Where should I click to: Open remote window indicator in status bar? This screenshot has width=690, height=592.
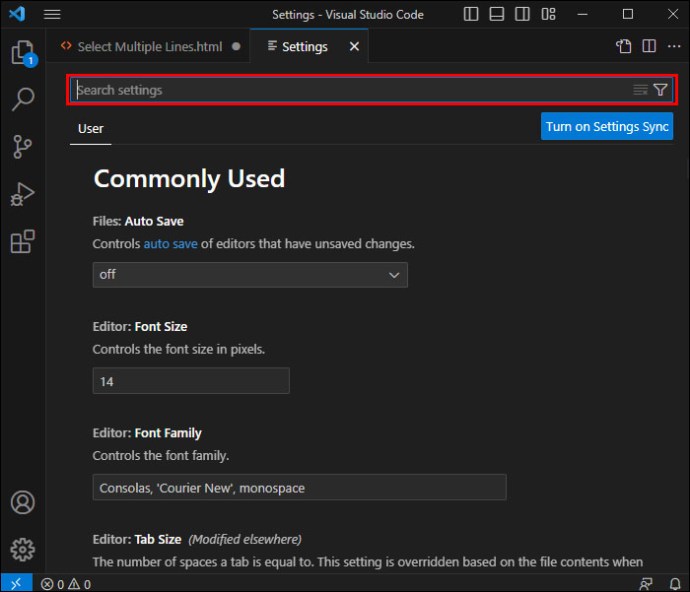pos(16,584)
